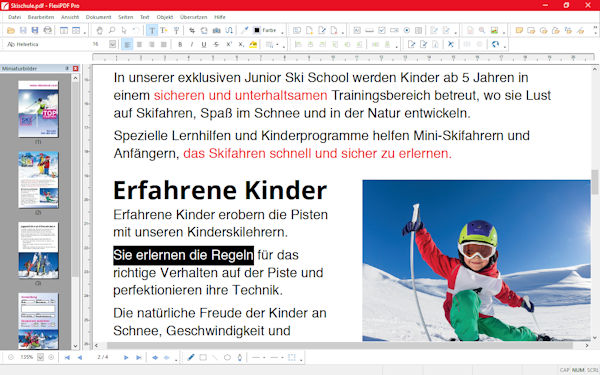The width and height of the screenshot is (600, 375).
Task: Open the Seiten menu
Action: click(126, 17)
